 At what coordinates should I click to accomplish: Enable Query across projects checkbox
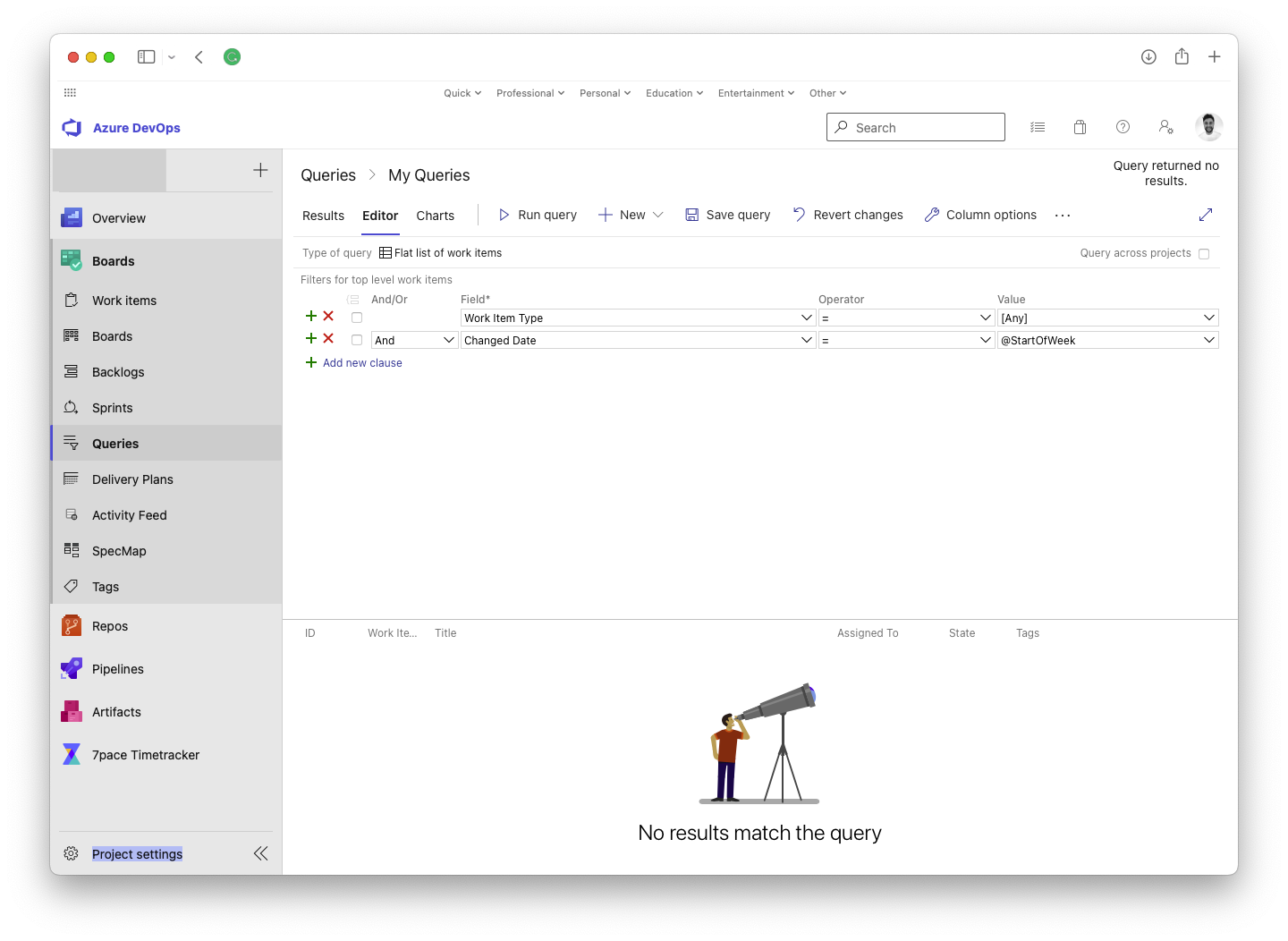(x=1204, y=254)
